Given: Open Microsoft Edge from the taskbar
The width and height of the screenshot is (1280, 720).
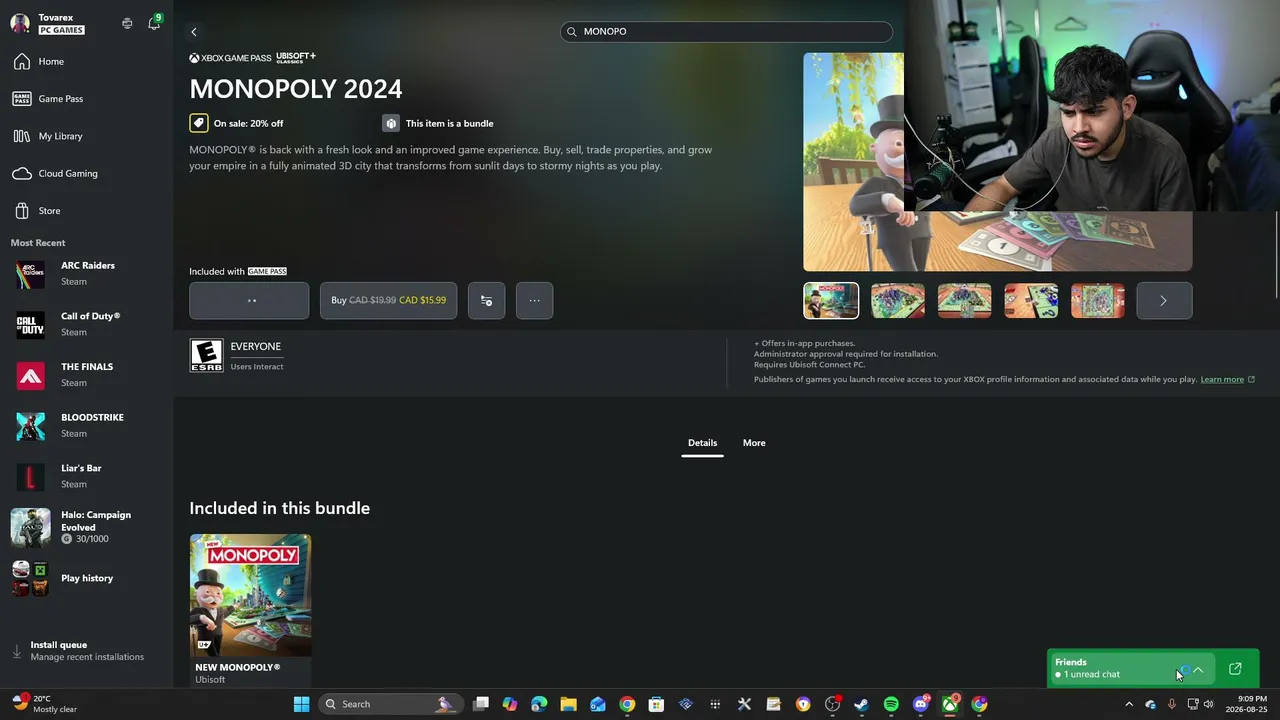Looking at the screenshot, I should 539,704.
